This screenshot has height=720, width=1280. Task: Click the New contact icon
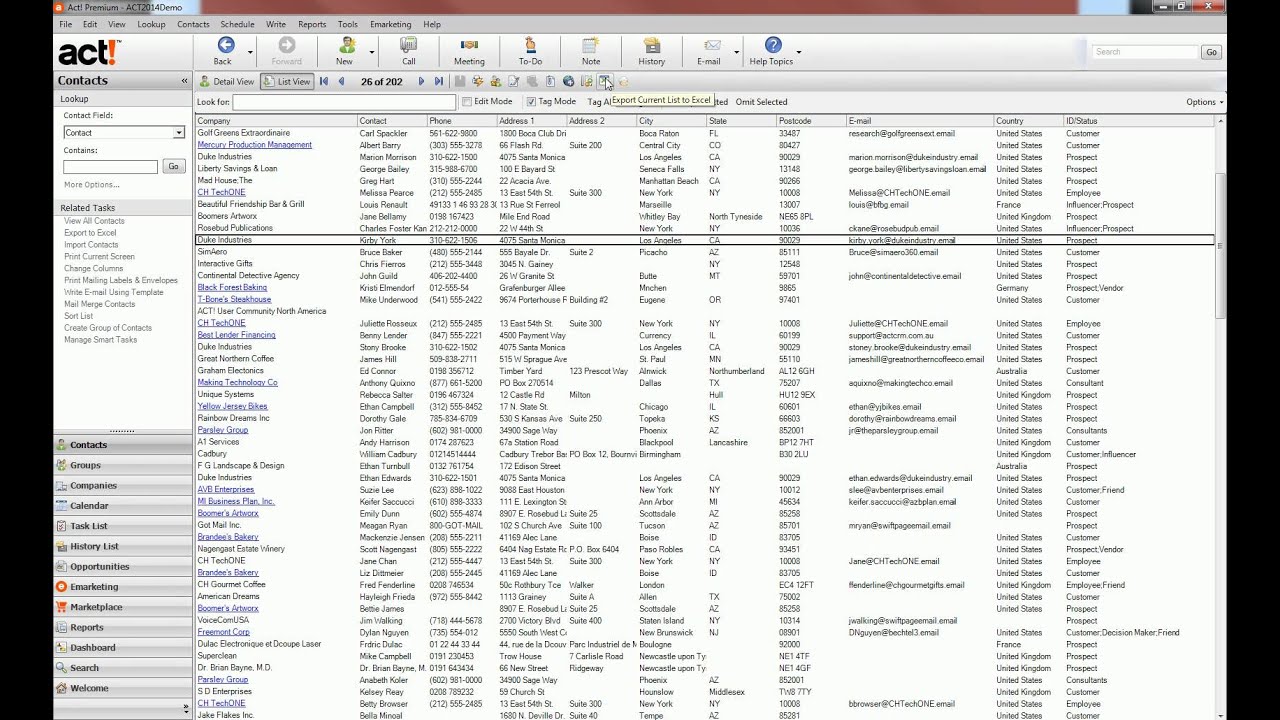pyautogui.click(x=346, y=45)
